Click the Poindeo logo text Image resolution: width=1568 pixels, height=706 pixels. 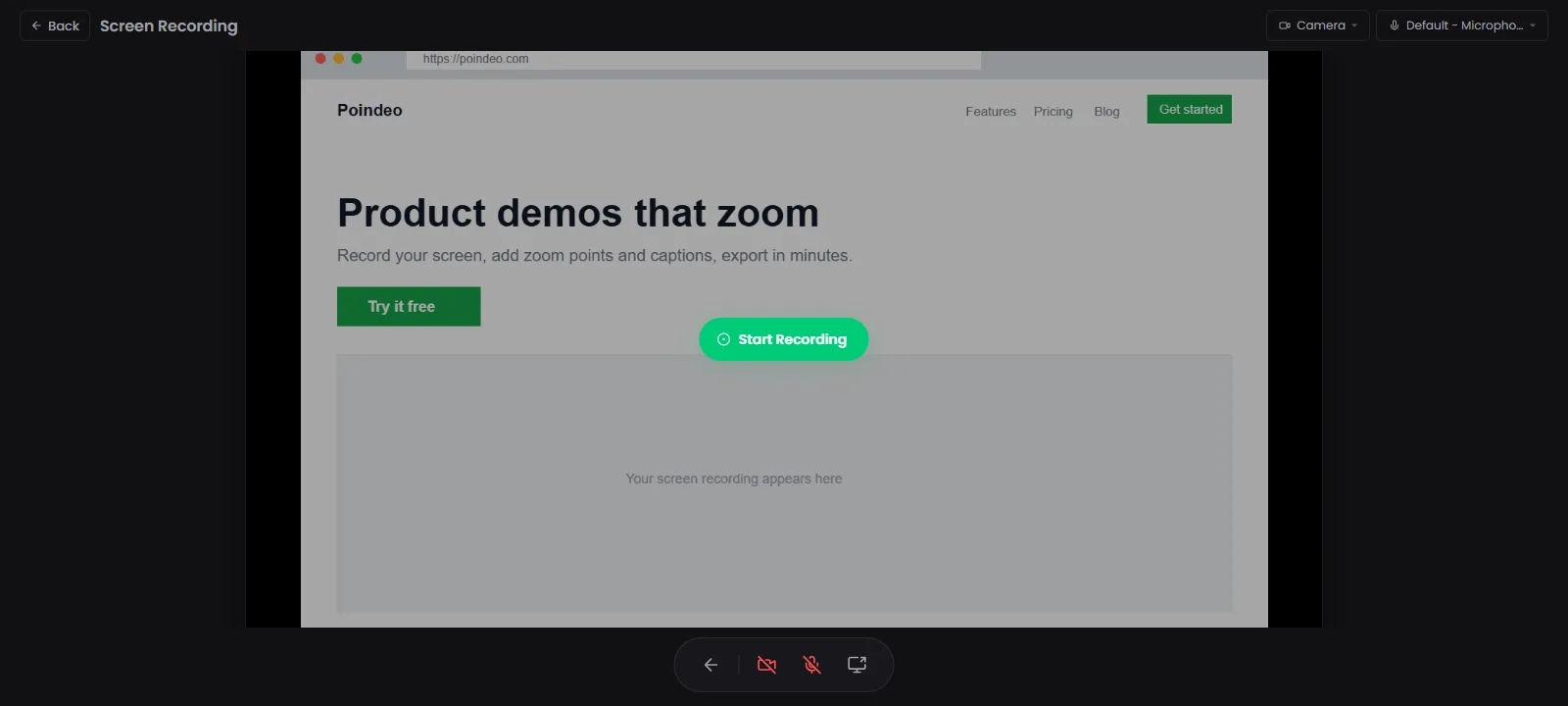[369, 110]
